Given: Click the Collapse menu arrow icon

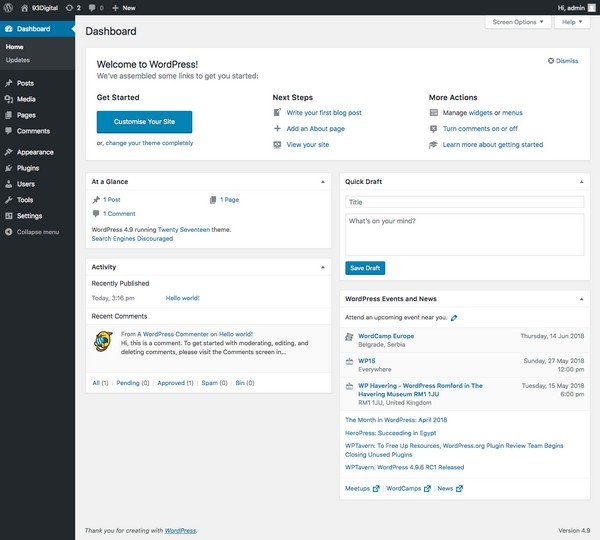Looking at the screenshot, I should point(8,232).
